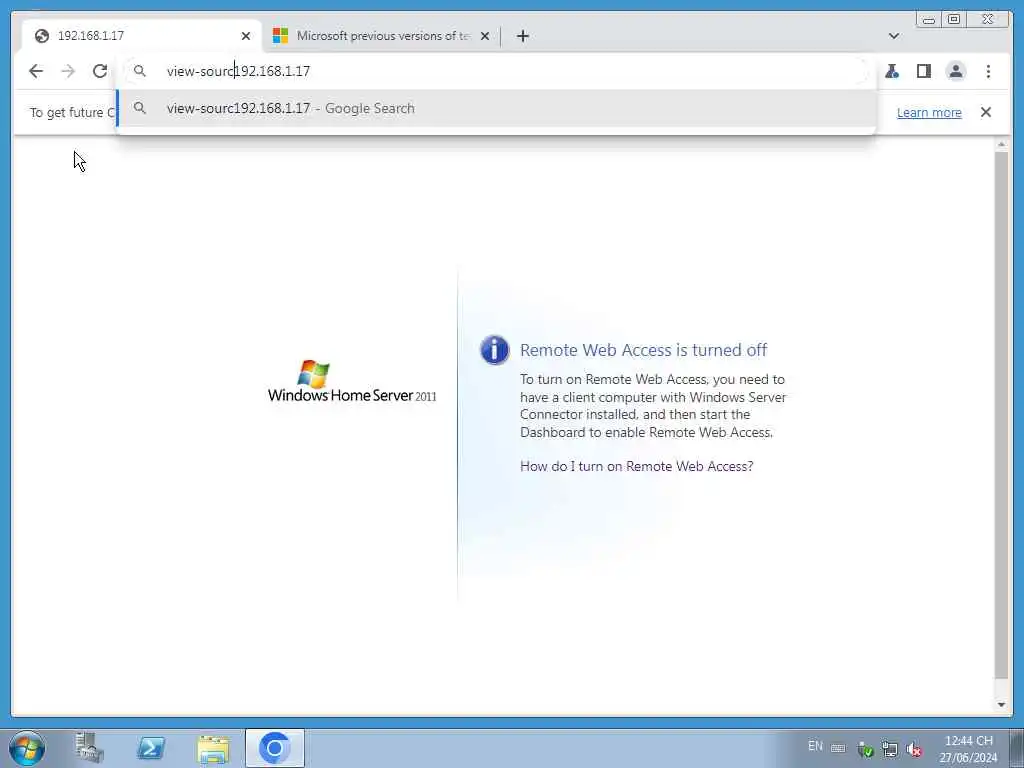
Task: Open Server Manager from the taskbar
Action: tap(89, 748)
